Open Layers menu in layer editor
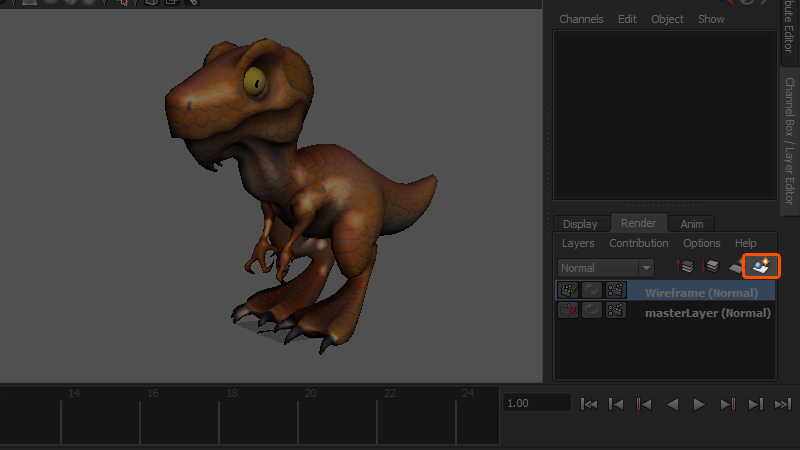Image resolution: width=800 pixels, height=450 pixels. pyautogui.click(x=578, y=243)
